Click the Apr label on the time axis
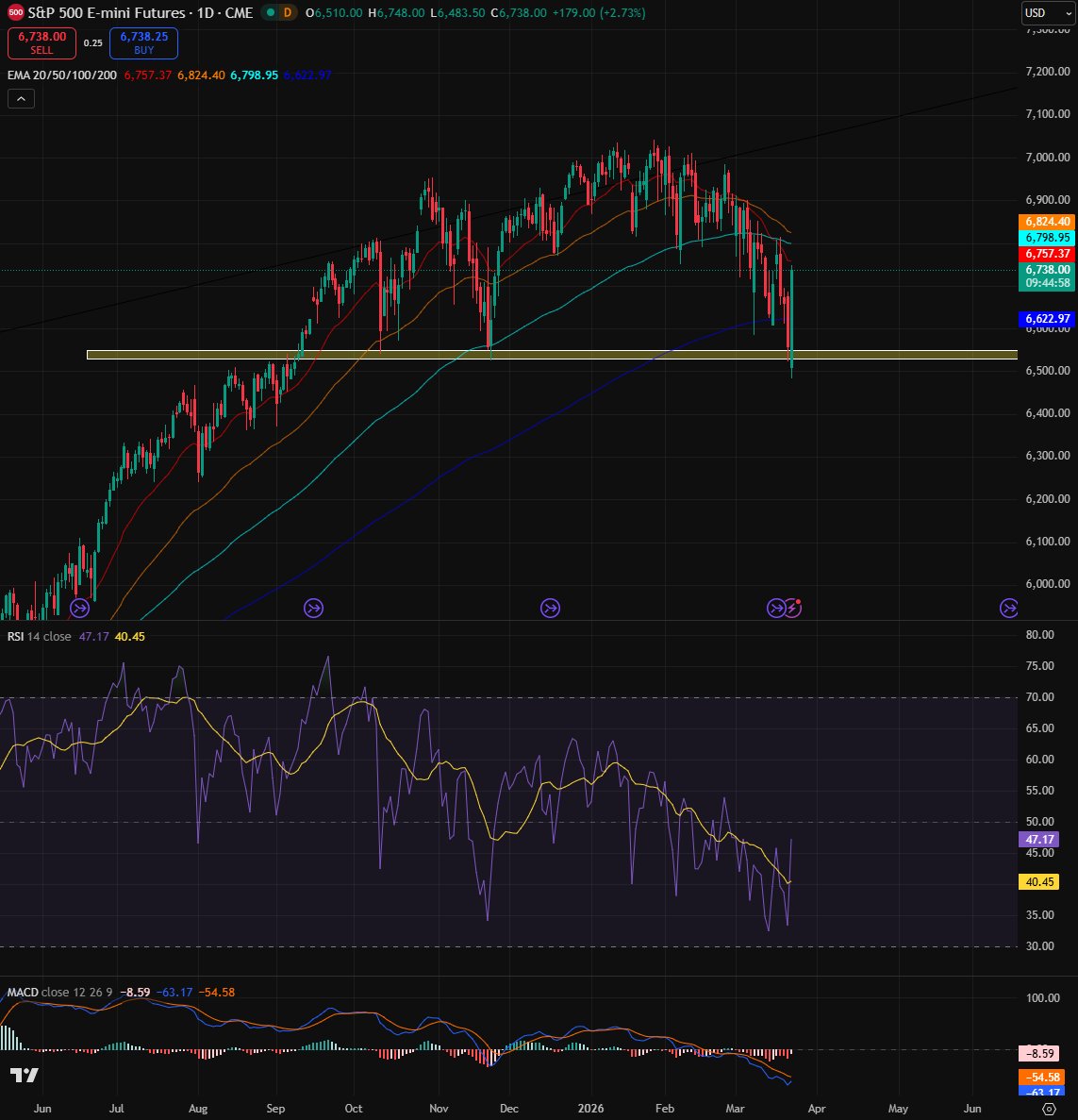Screen dimensions: 1078x1120 click(816, 1109)
